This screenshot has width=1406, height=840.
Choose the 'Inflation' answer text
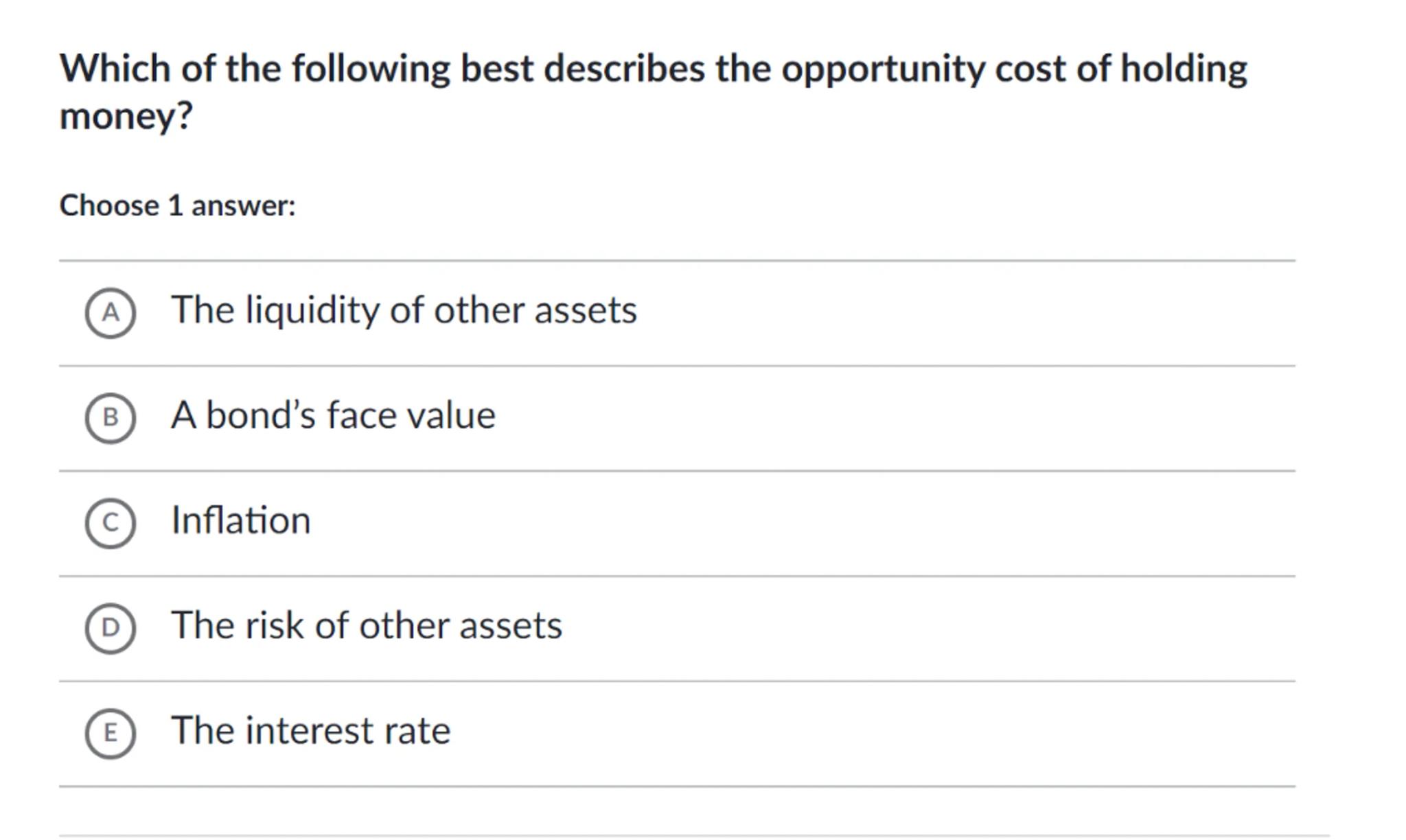241,520
